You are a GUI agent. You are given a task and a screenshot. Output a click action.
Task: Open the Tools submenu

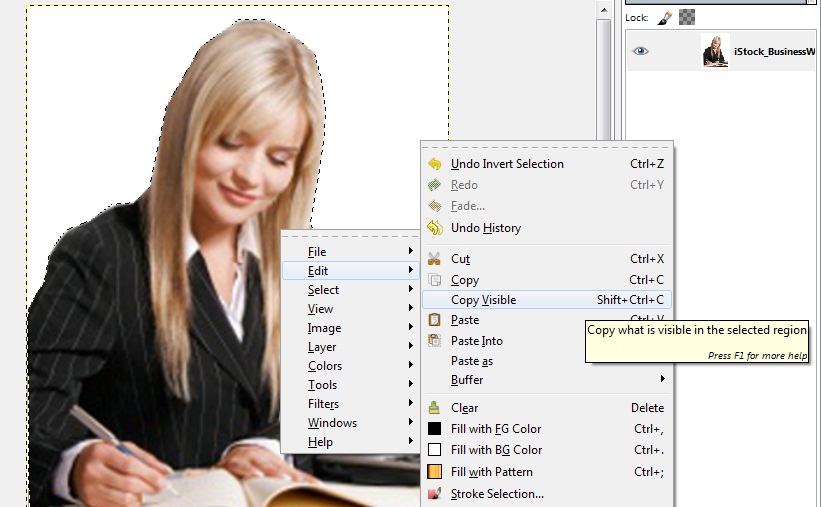350,385
